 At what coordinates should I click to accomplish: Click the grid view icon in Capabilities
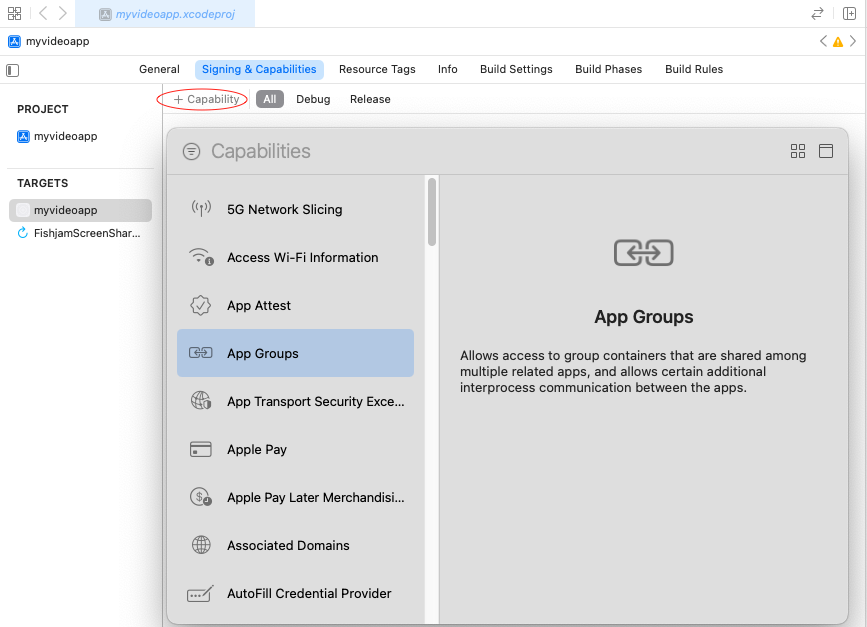(x=797, y=151)
